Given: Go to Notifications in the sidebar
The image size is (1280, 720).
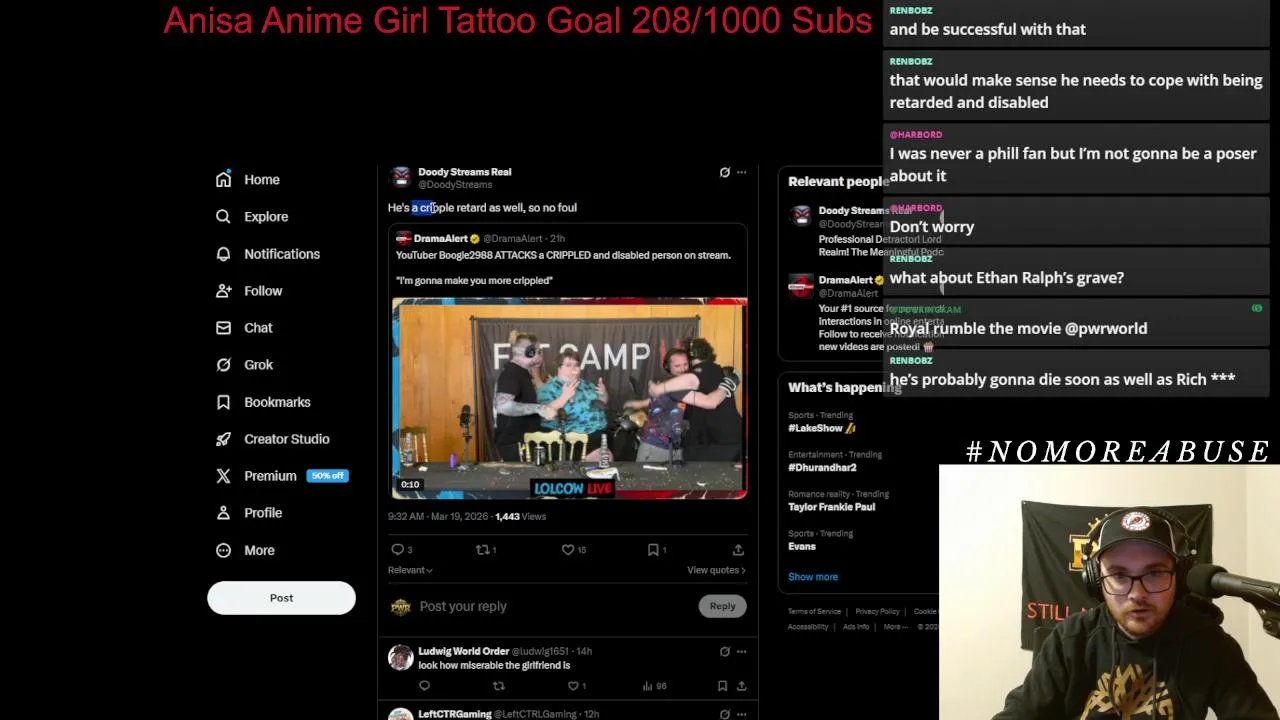Looking at the screenshot, I should click(268, 254).
